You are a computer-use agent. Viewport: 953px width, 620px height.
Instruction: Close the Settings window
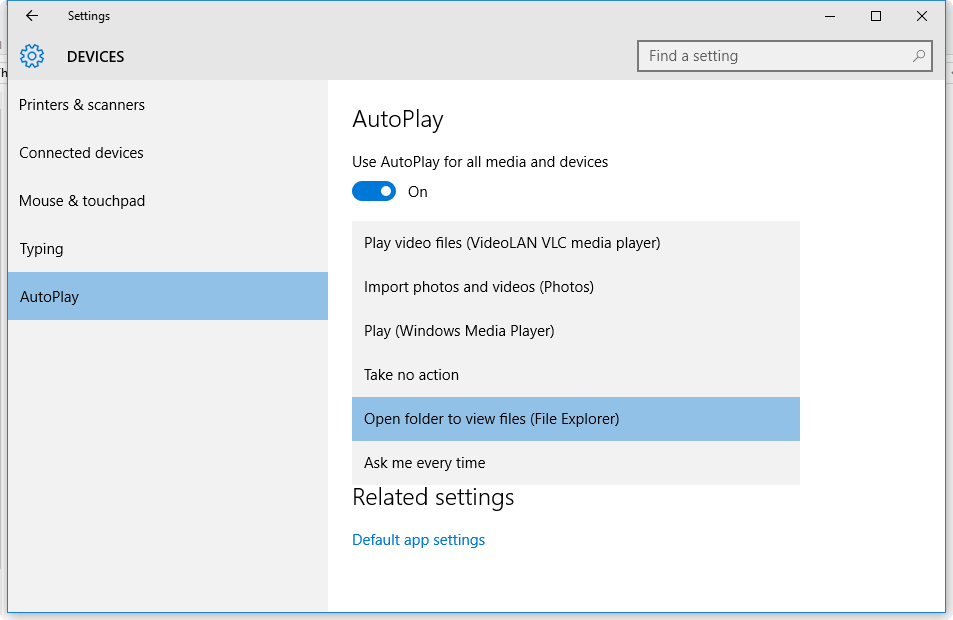click(x=922, y=16)
